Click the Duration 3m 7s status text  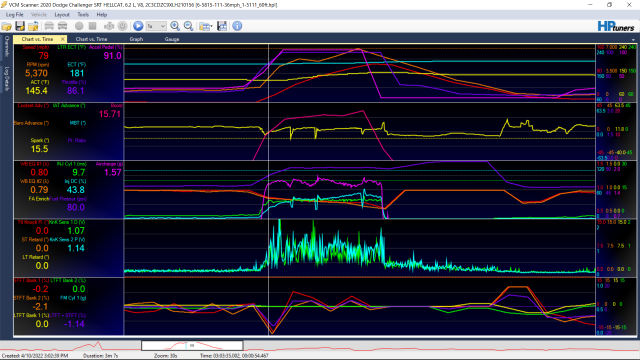tap(100, 356)
